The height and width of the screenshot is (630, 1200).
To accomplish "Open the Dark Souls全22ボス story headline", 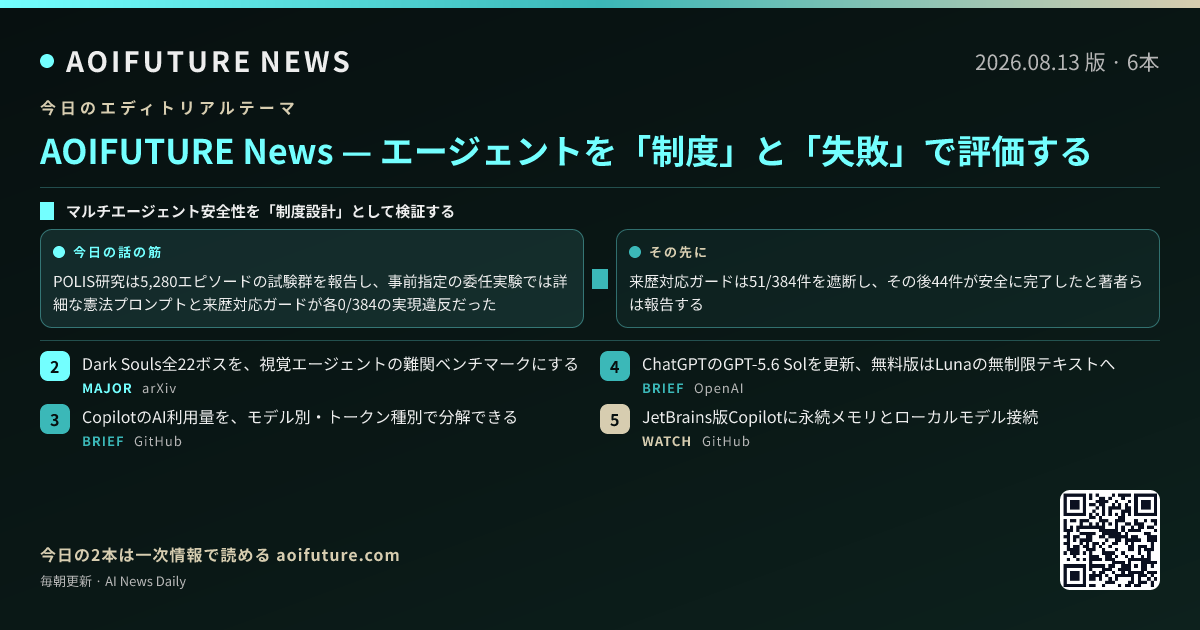I will coord(330,364).
